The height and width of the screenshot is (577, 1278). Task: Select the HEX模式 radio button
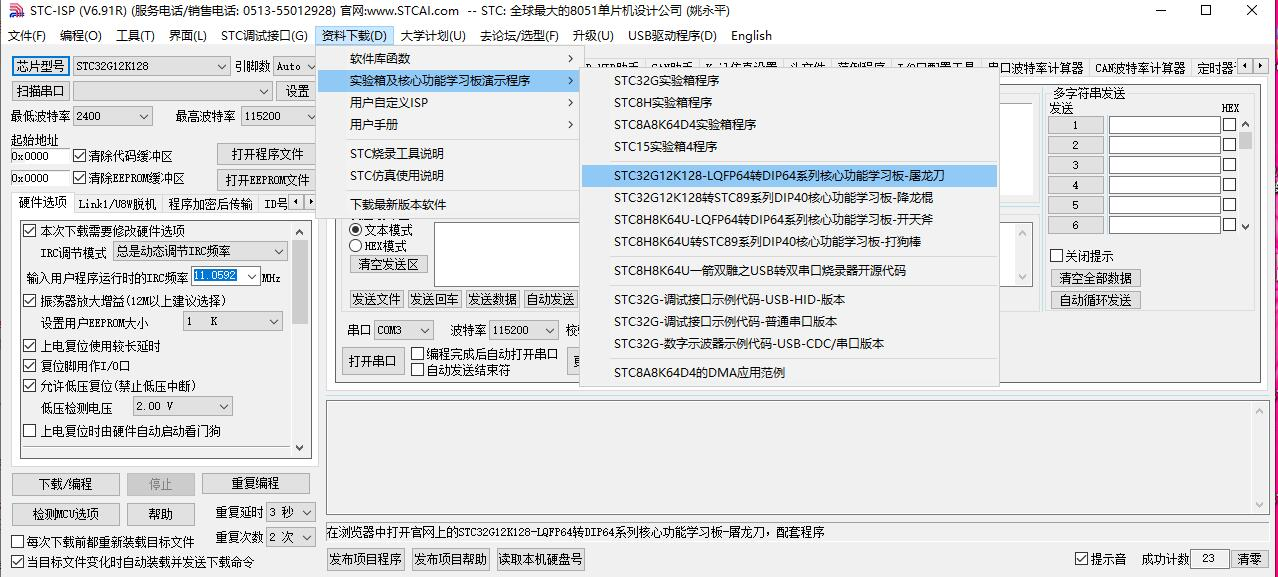[x=355, y=245]
